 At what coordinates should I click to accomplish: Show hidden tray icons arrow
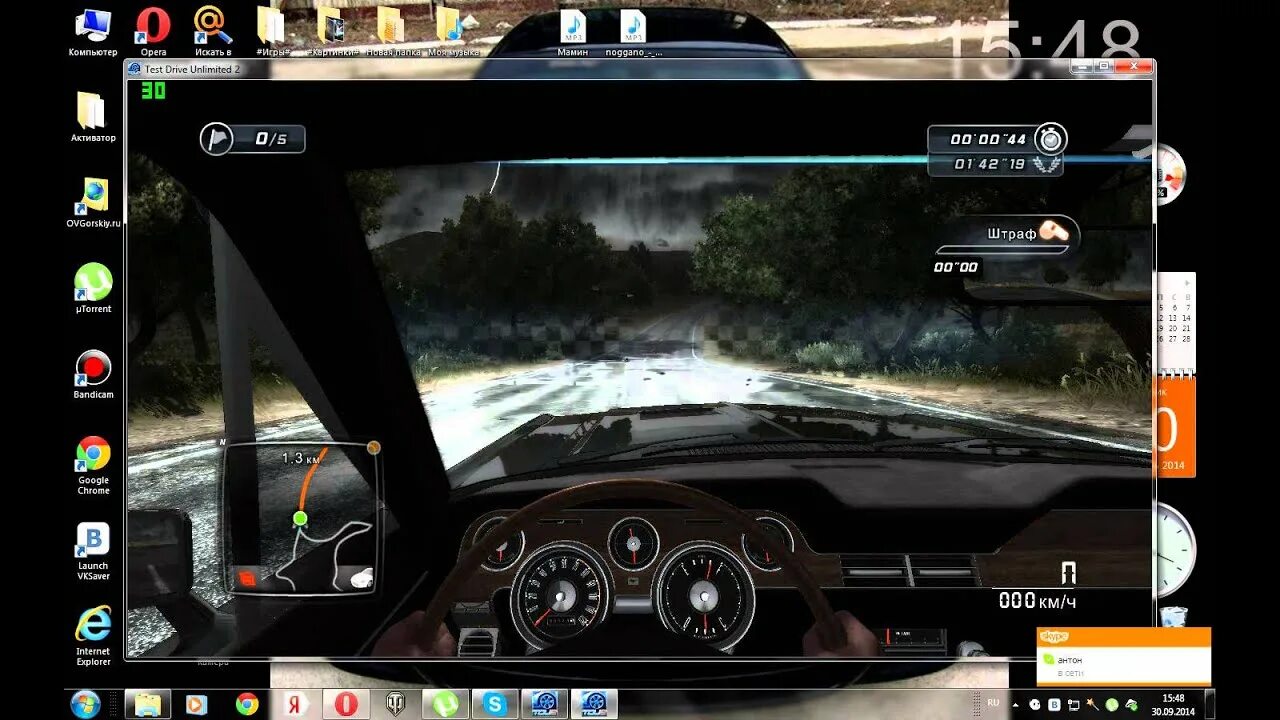(x=1014, y=704)
